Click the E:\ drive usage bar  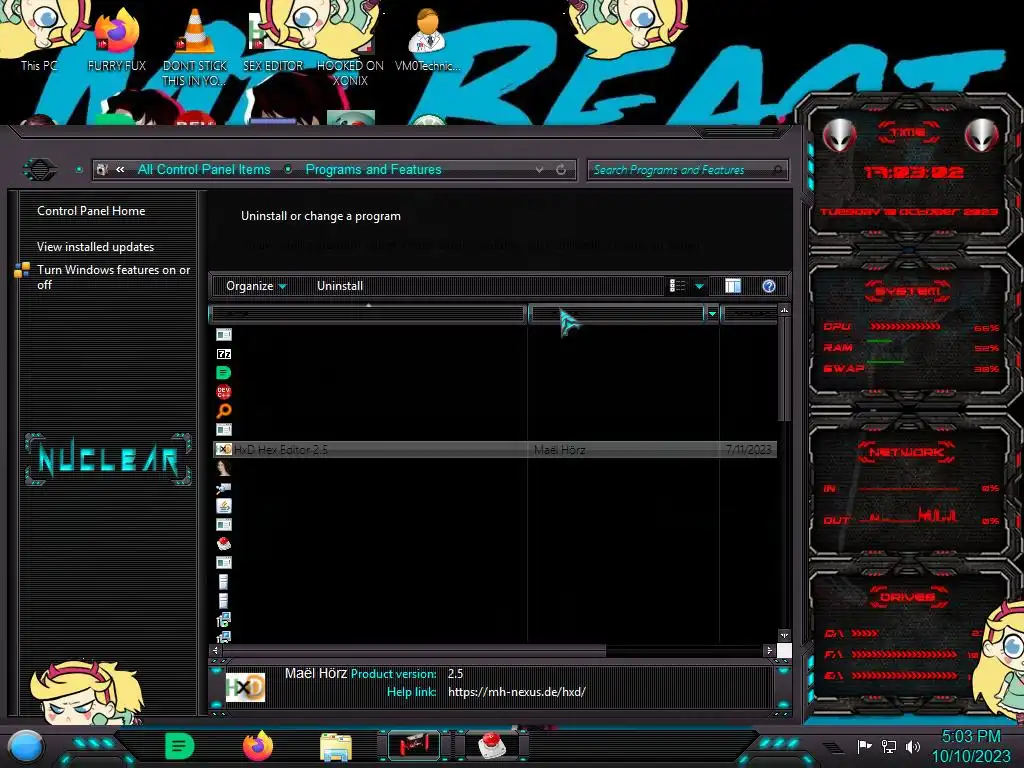(904, 675)
